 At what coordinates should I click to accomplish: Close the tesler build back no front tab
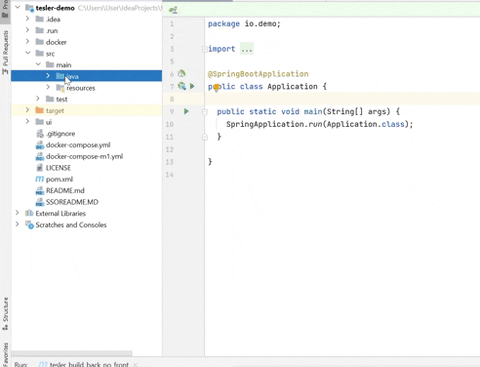(x=135, y=365)
